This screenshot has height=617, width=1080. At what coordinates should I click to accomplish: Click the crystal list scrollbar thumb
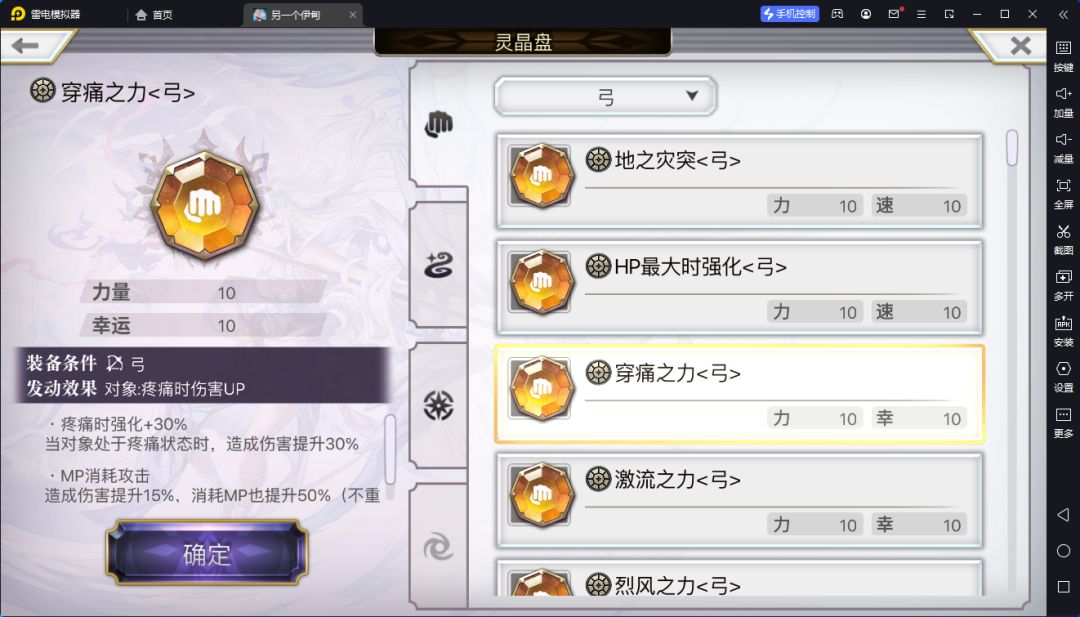(x=1012, y=147)
